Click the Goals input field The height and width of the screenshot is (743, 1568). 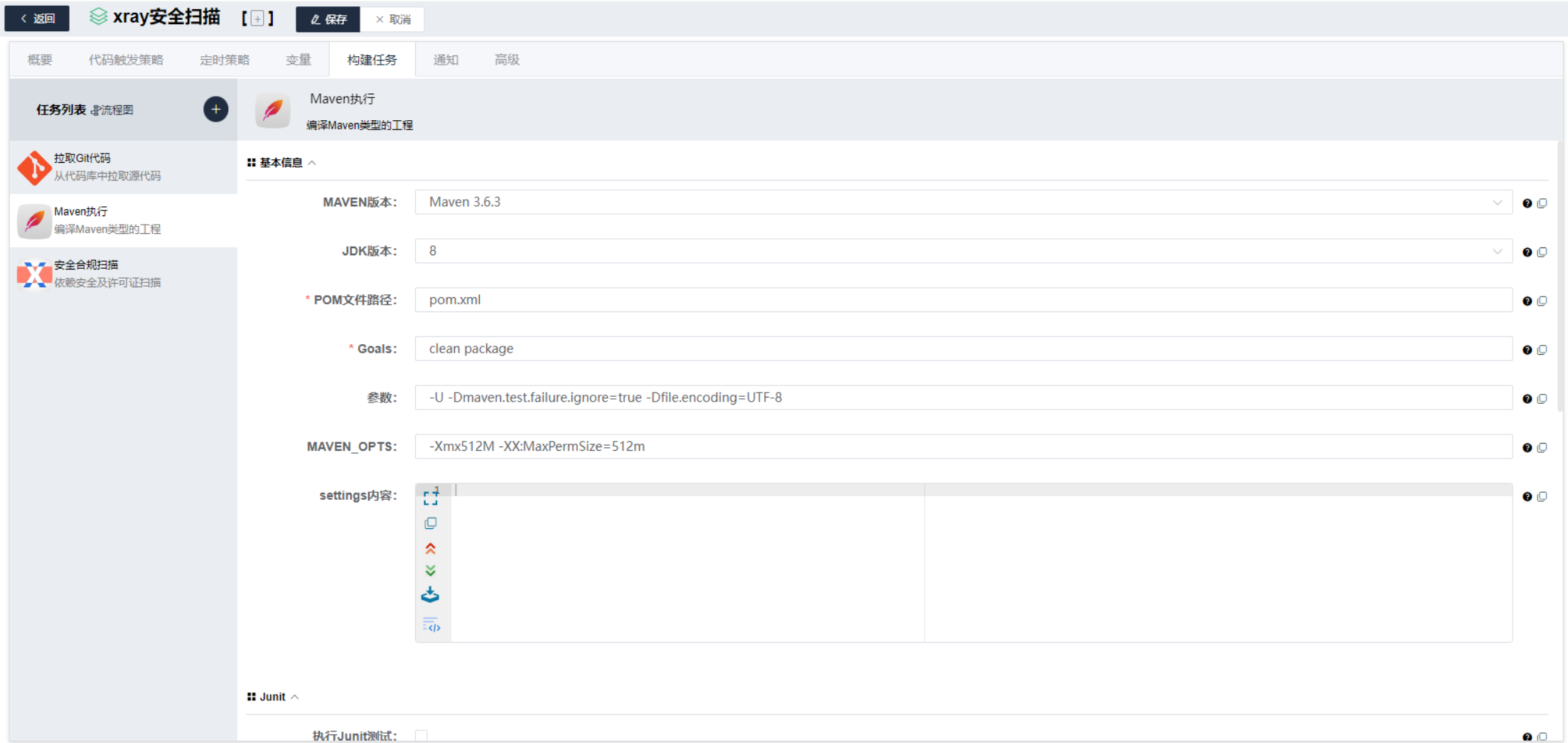tap(963, 349)
